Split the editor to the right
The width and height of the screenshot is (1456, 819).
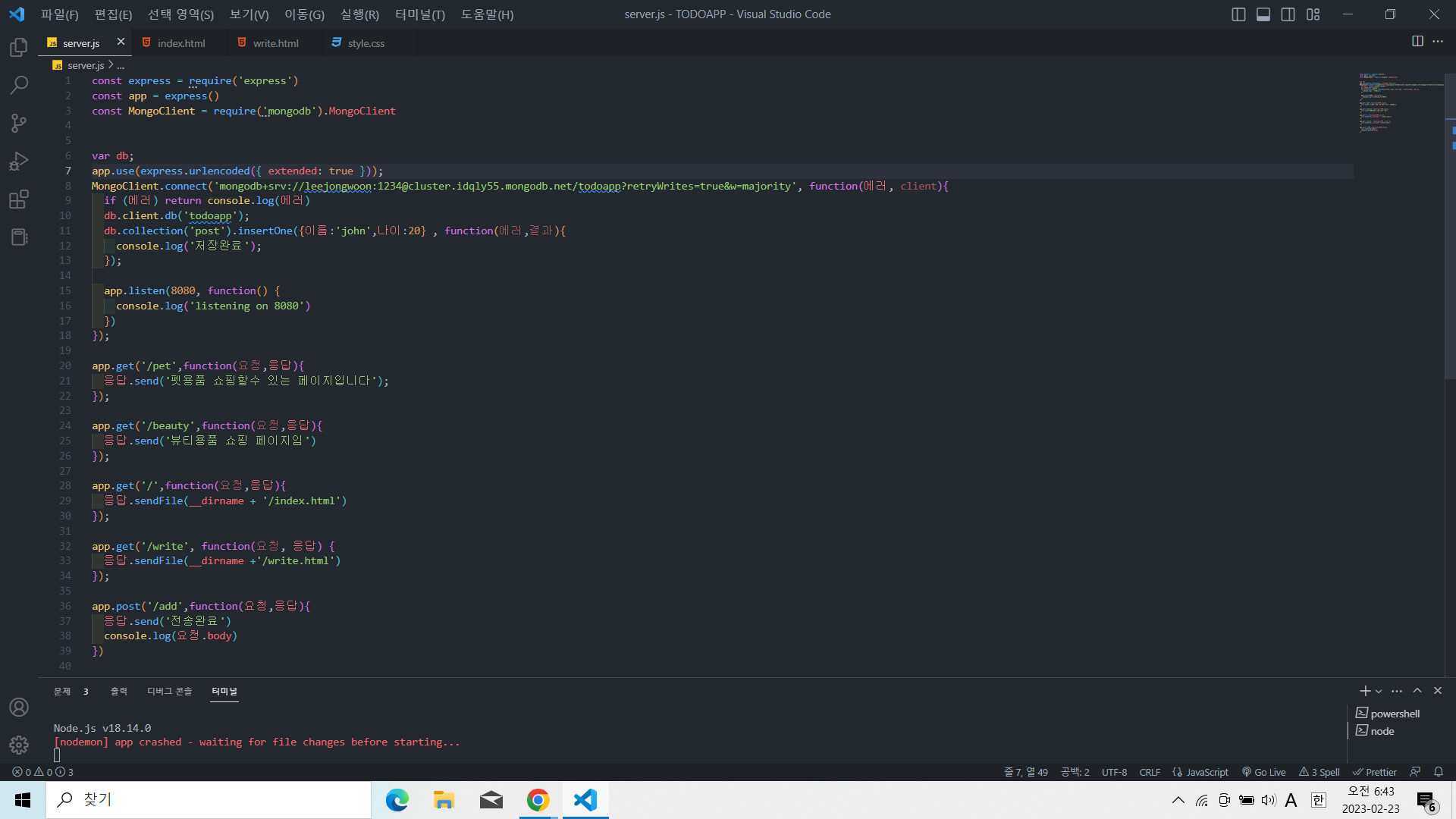(x=1417, y=41)
